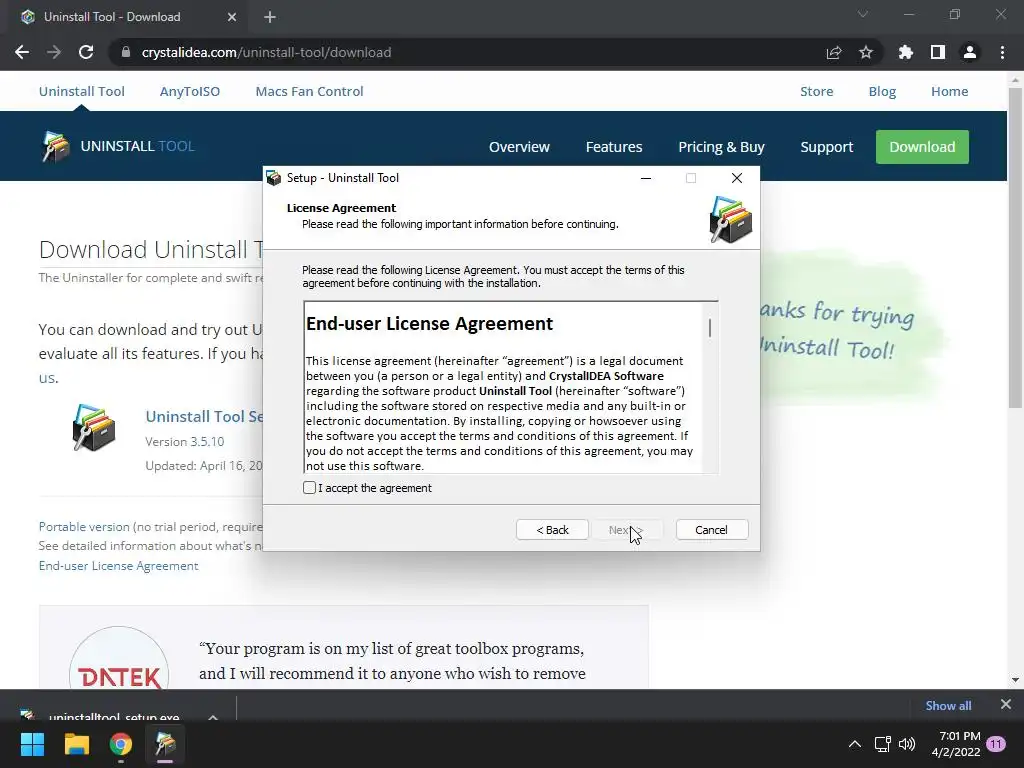The width and height of the screenshot is (1024, 768).
Task: Reload the page with the refresh icon
Action: (86, 52)
